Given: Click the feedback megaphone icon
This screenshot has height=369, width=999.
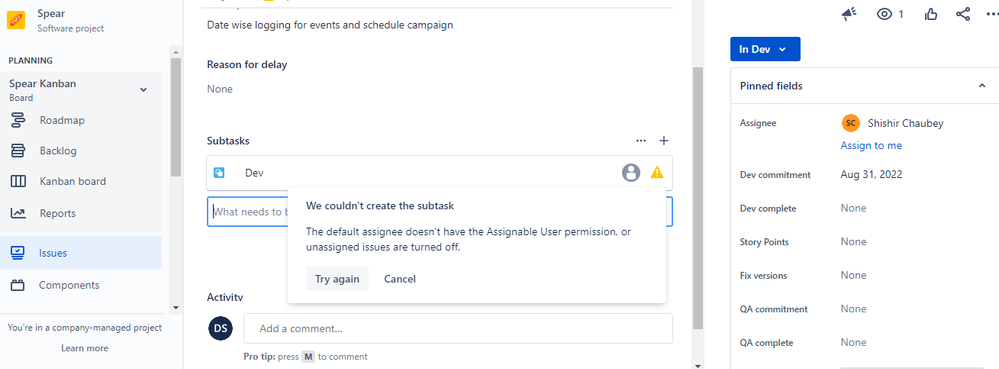Looking at the screenshot, I should pos(849,14).
